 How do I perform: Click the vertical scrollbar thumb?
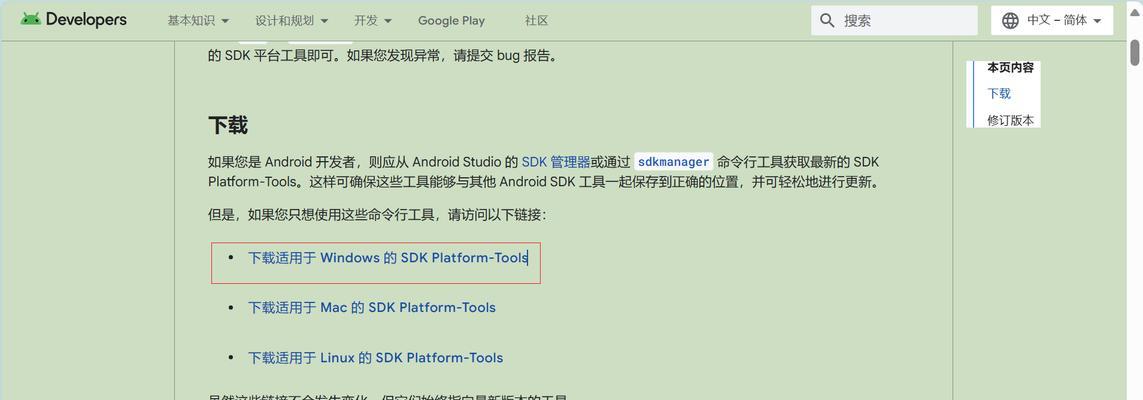(1134, 53)
